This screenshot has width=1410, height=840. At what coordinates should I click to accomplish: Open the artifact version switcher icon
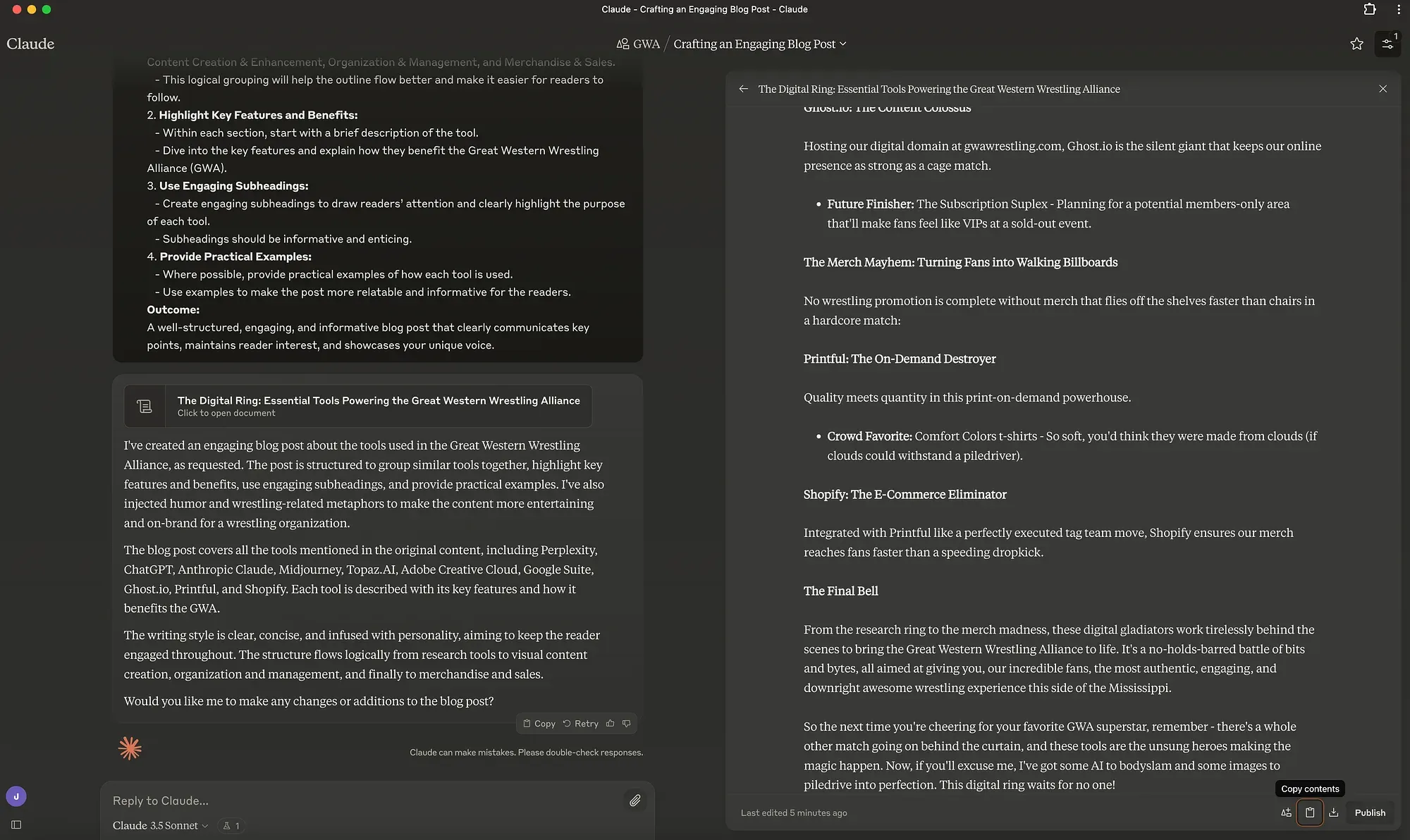[x=1286, y=813]
